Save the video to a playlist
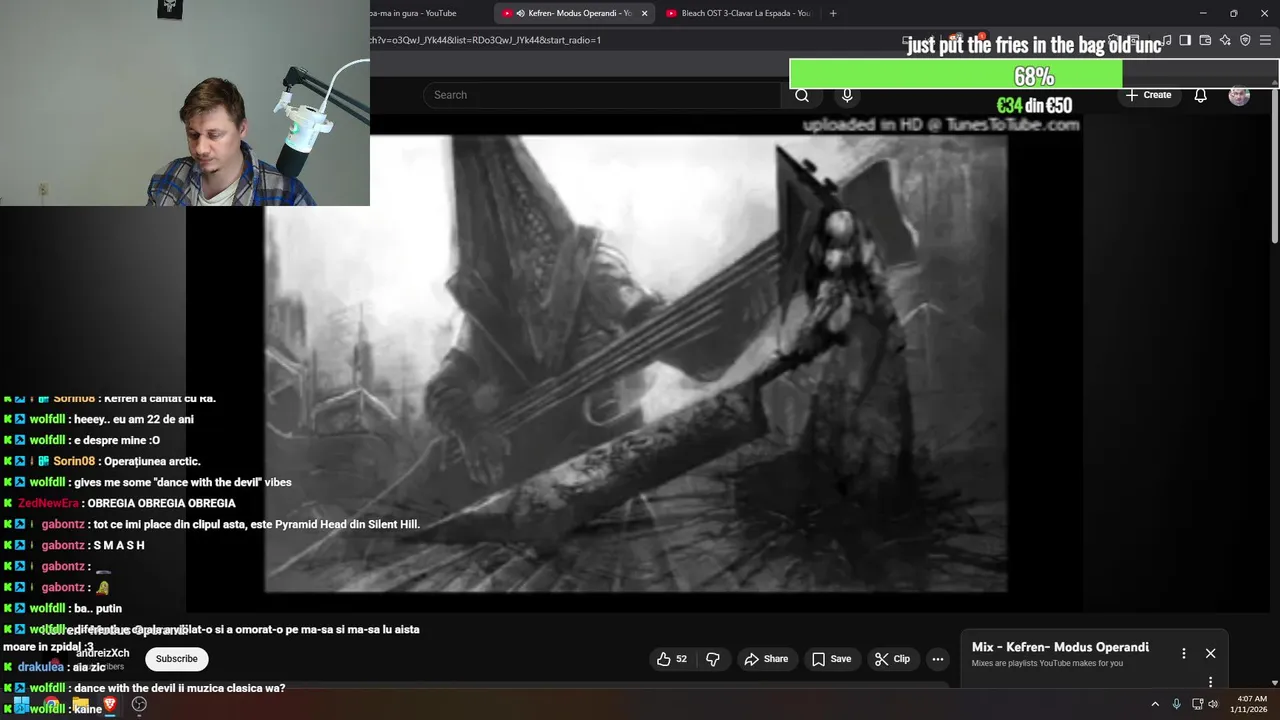Image resolution: width=1280 pixels, height=720 pixels. [x=831, y=659]
